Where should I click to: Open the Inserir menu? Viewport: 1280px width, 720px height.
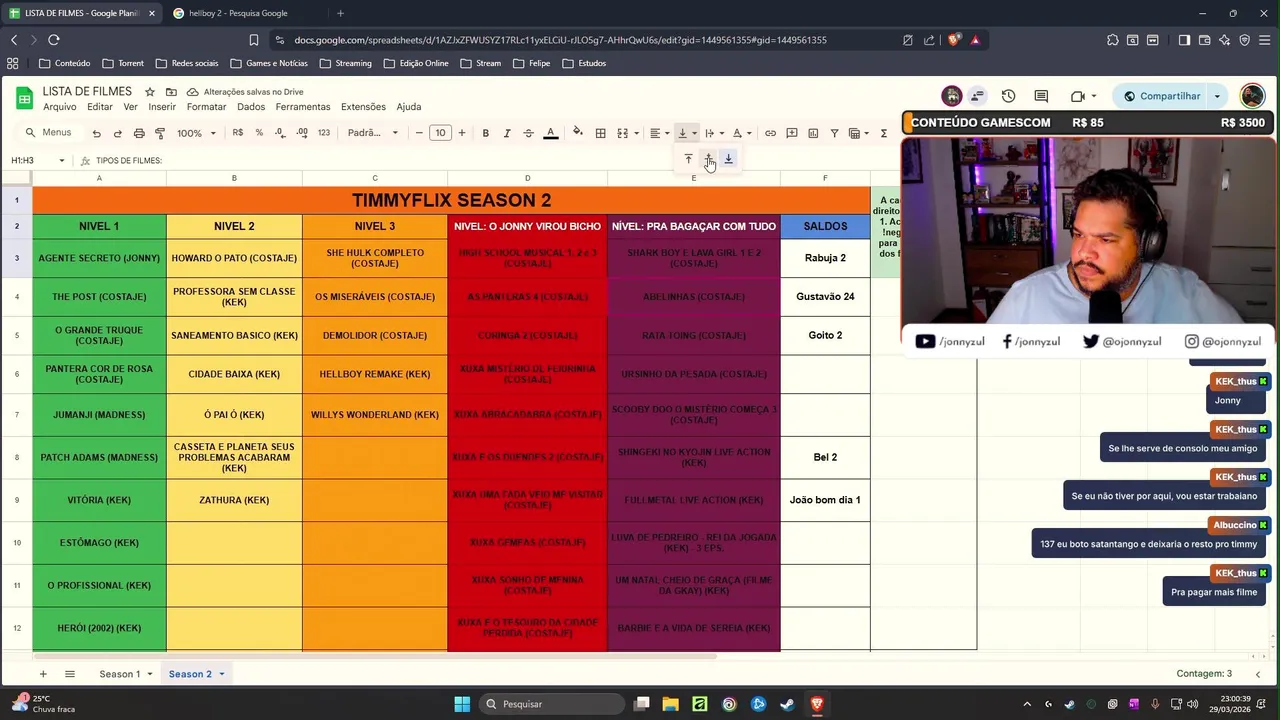[x=162, y=107]
